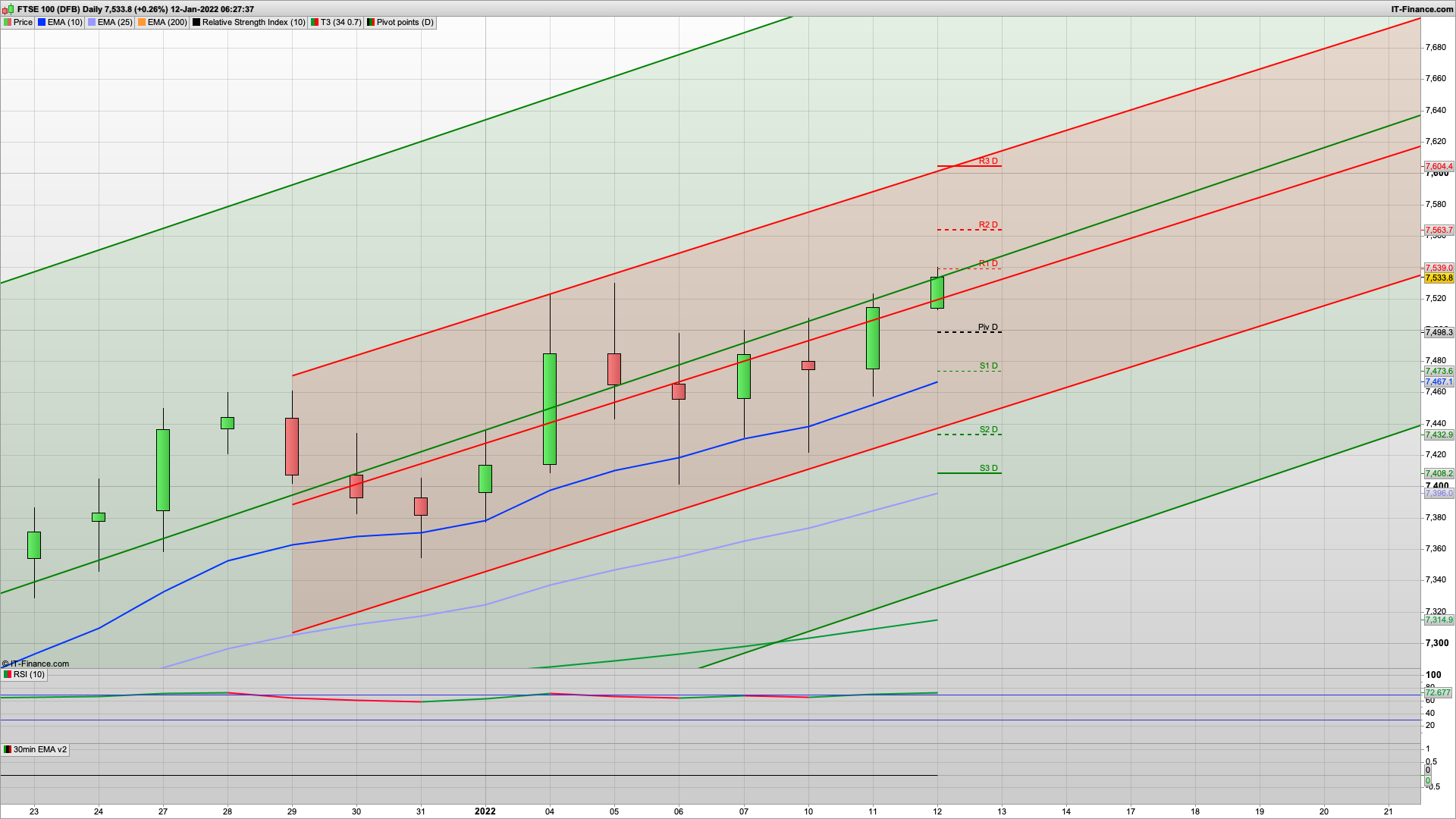Image resolution: width=1456 pixels, height=819 pixels.
Task: Open Relative Strength Index (10) legend item
Action: pos(249,22)
